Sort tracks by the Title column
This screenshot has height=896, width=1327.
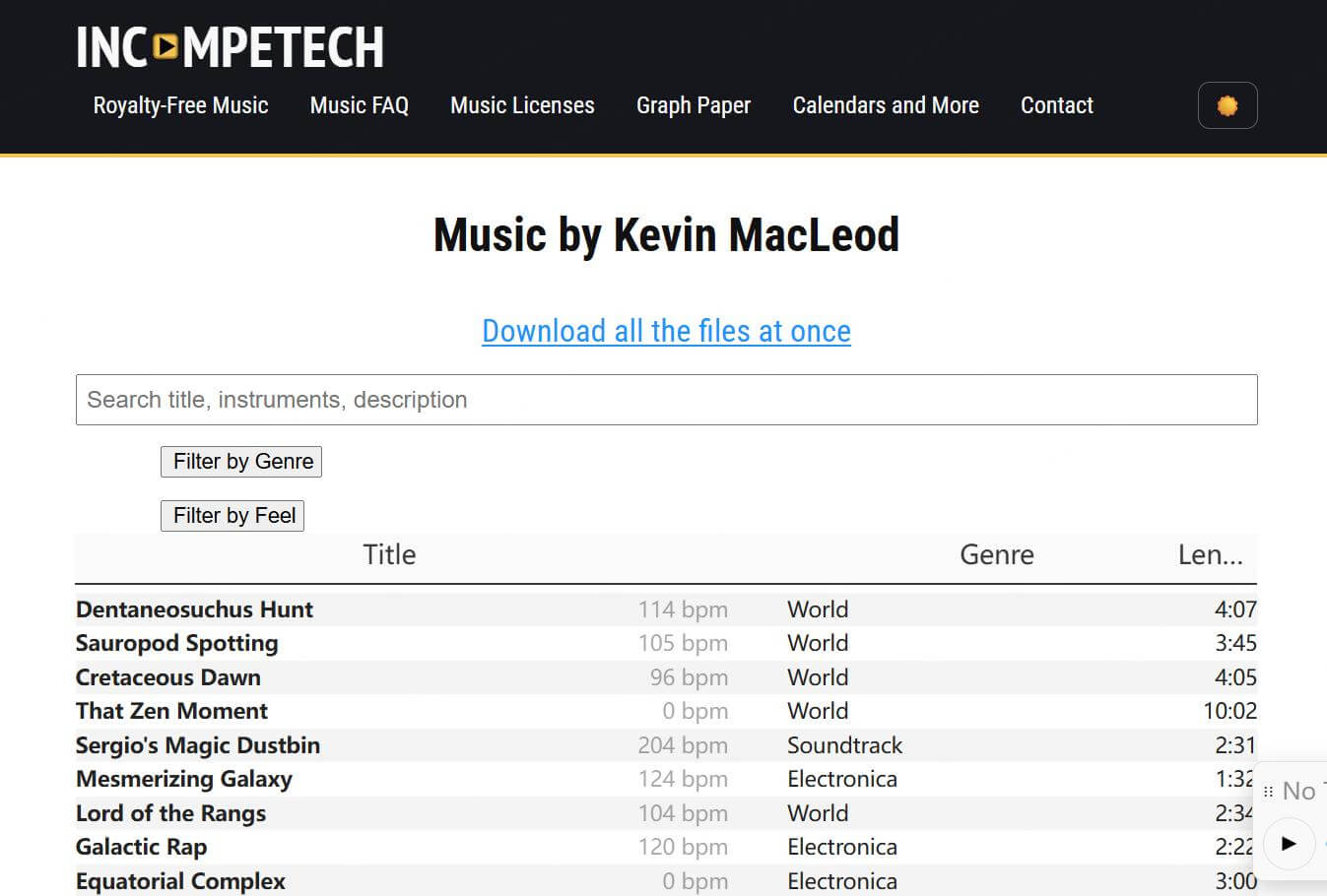388,554
